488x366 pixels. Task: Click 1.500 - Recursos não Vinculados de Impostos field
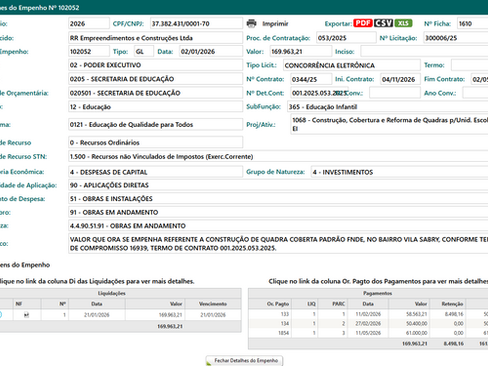pos(278,157)
